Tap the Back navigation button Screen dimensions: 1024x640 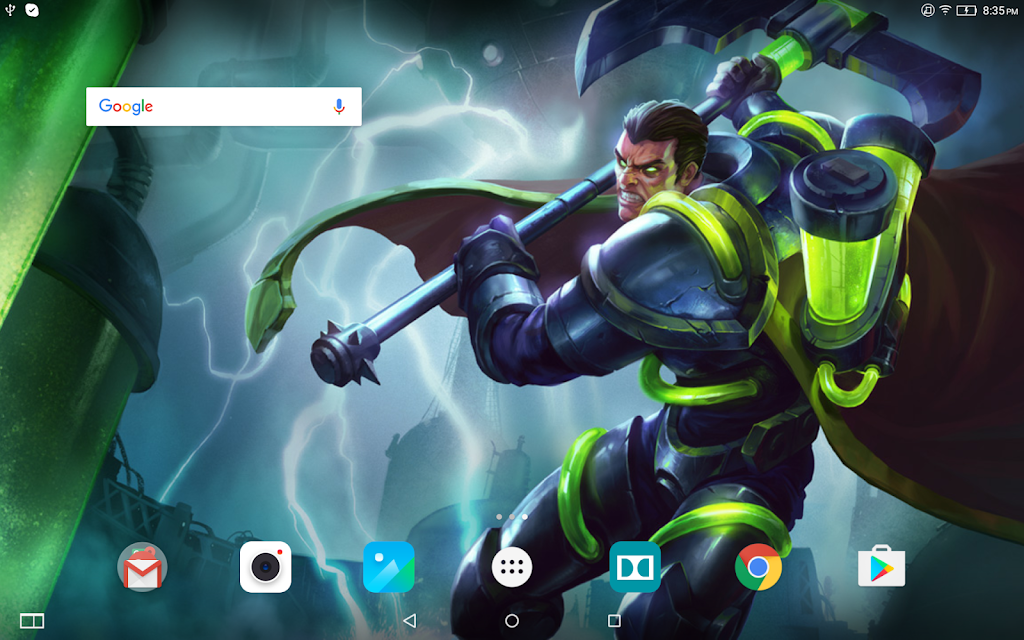(409, 620)
